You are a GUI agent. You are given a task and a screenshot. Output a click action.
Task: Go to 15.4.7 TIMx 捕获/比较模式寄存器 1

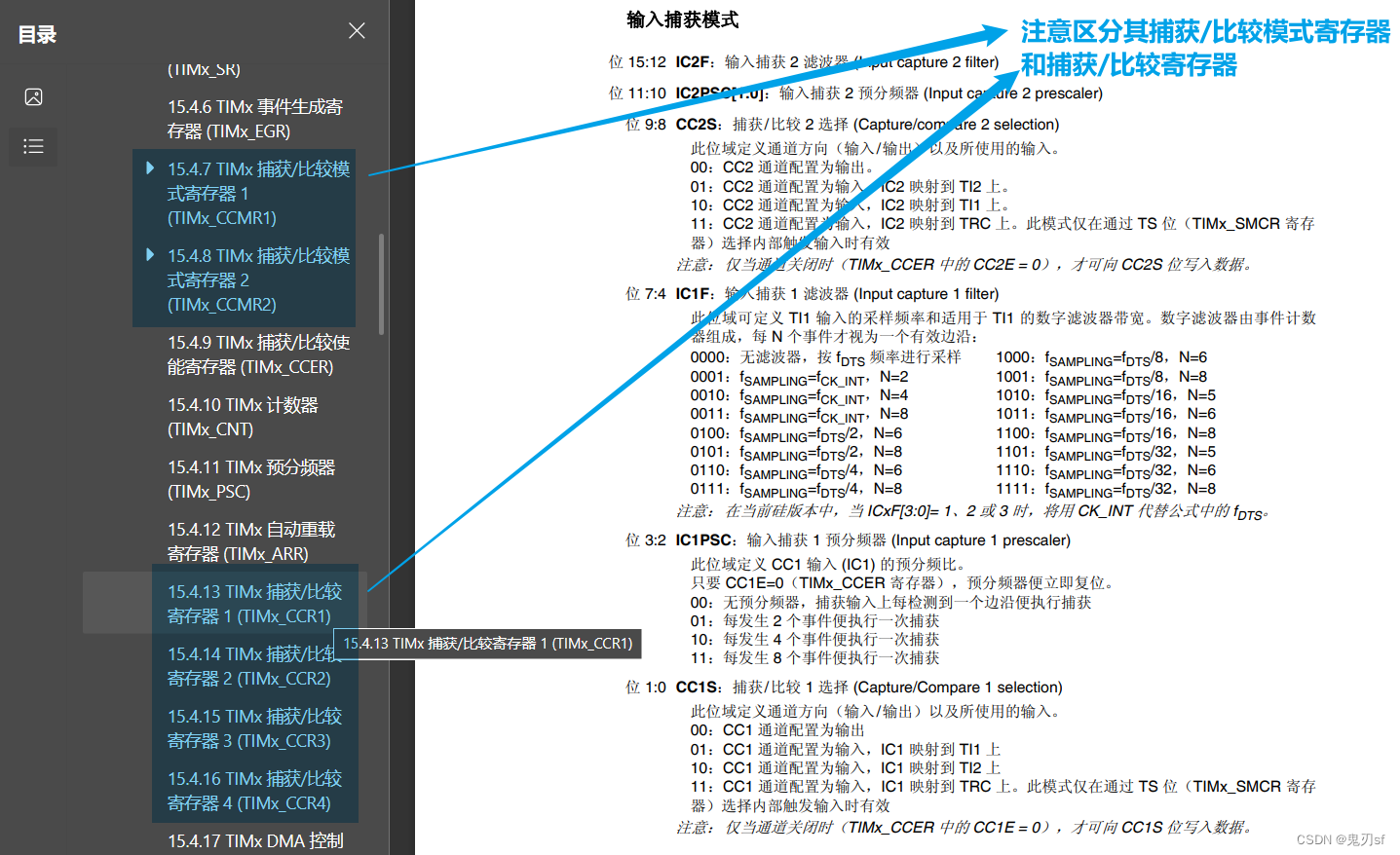coord(258,193)
